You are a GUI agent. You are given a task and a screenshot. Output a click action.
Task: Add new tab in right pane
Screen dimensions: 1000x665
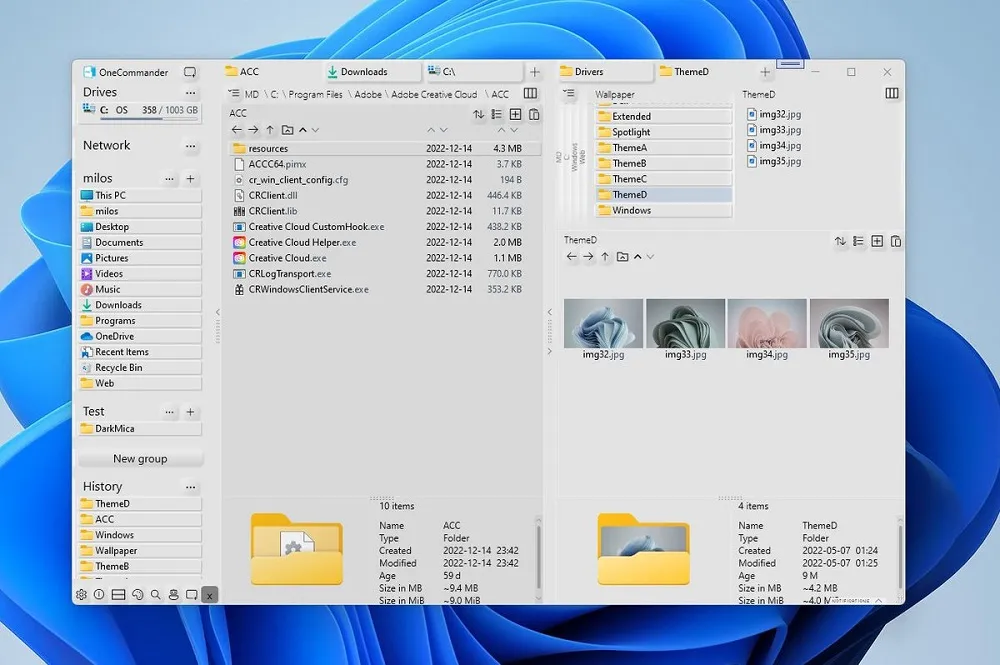(x=765, y=72)
